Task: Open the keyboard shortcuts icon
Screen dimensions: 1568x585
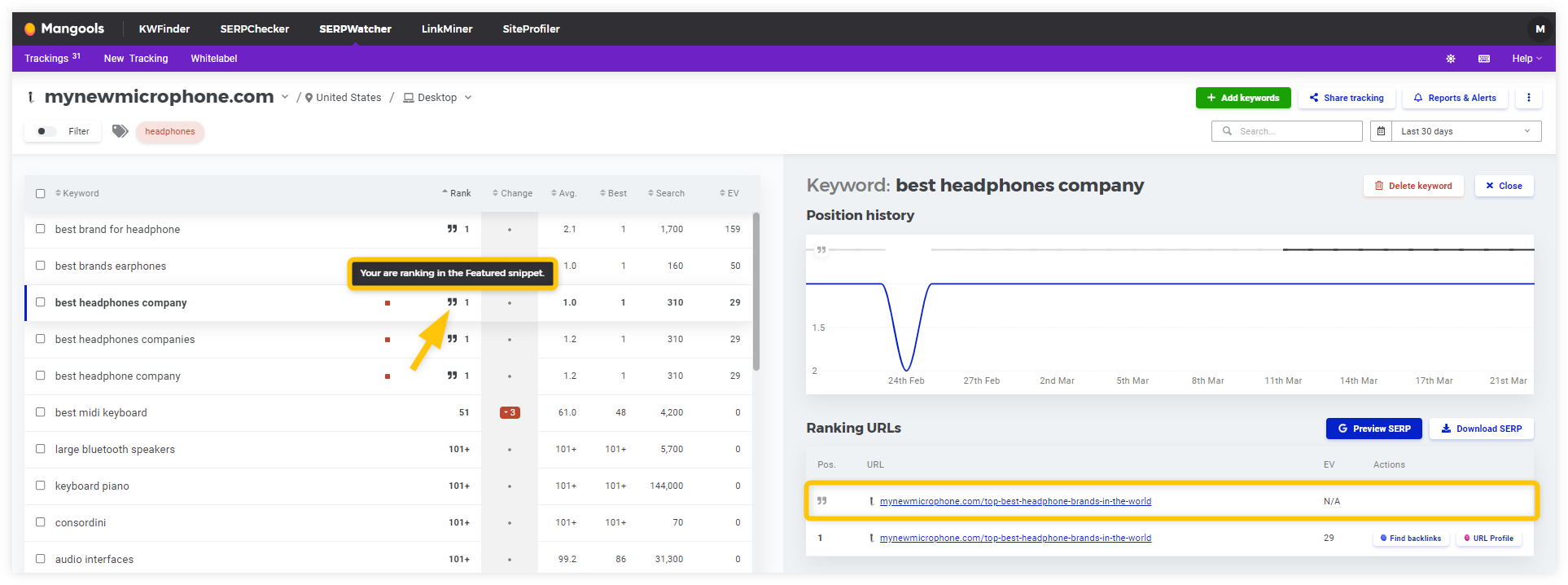Action: click(1484, 59)
